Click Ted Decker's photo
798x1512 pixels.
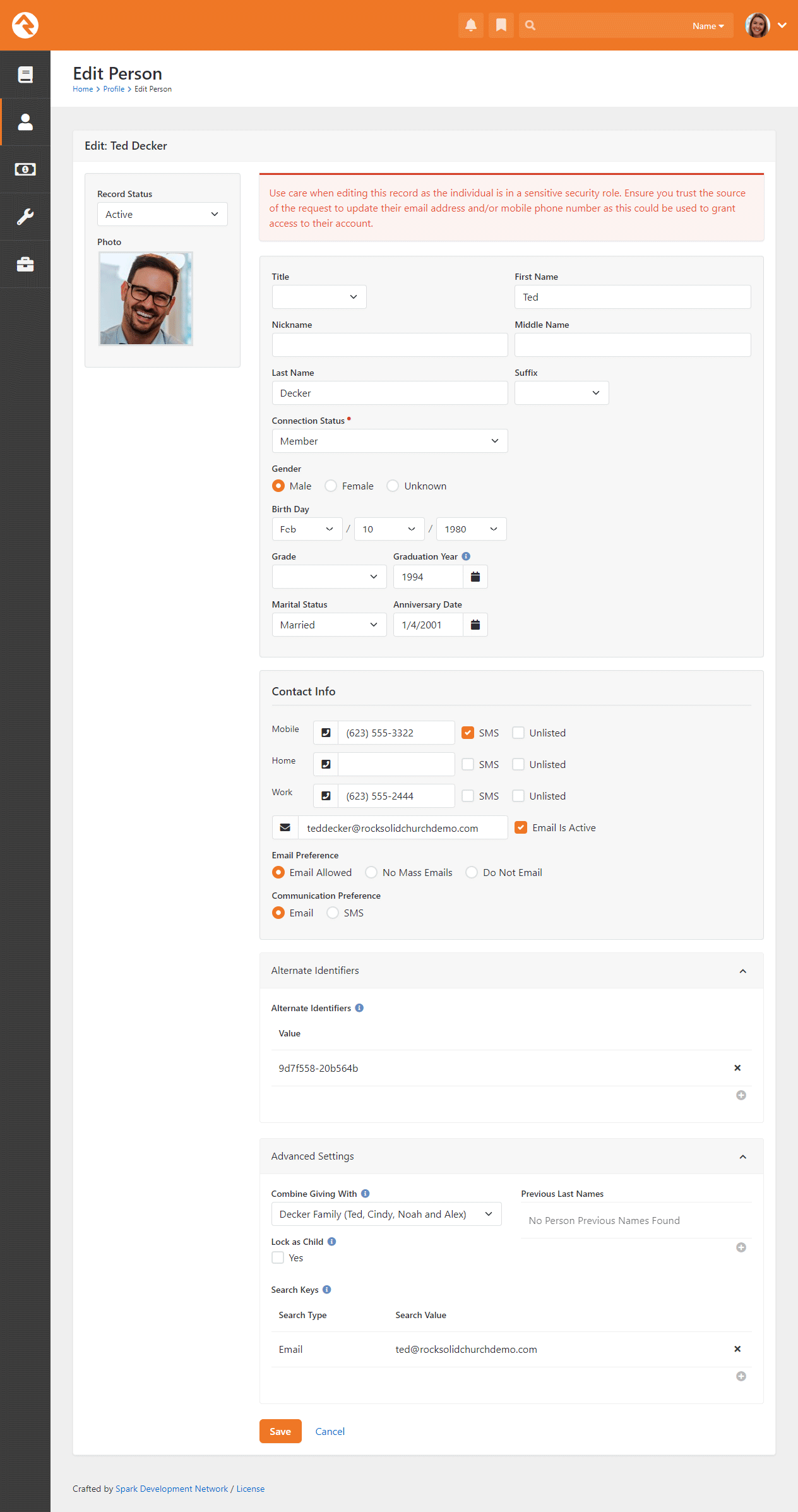pyautogui.click(x=146, y=299)
